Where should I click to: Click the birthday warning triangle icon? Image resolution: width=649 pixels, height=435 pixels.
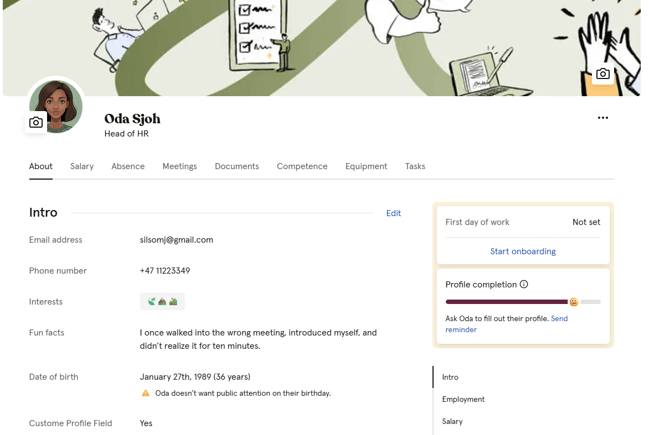tap(145, 394)
